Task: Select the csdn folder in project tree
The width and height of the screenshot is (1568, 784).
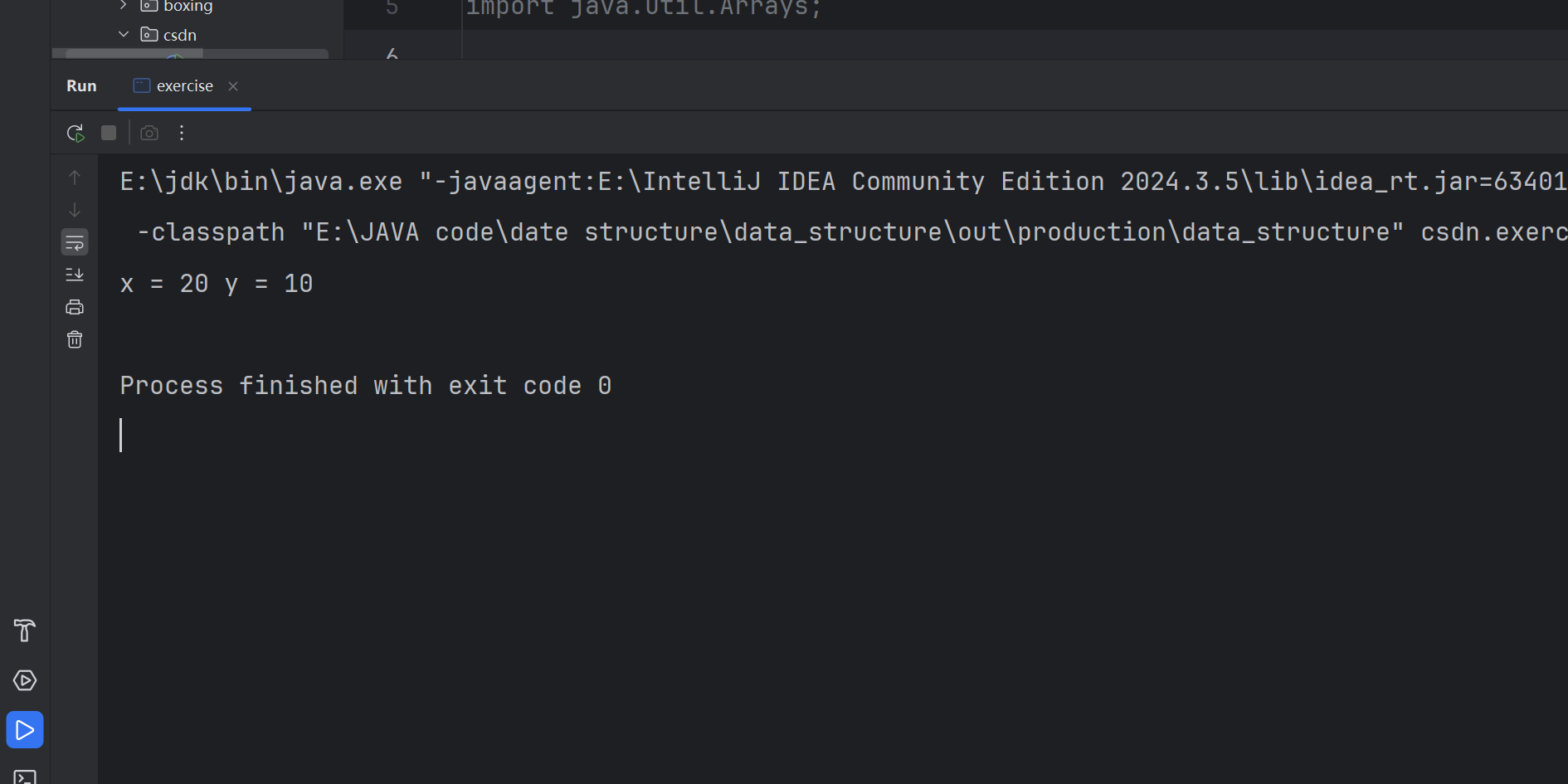Action: pyautogui.click(x=179, y=35)
